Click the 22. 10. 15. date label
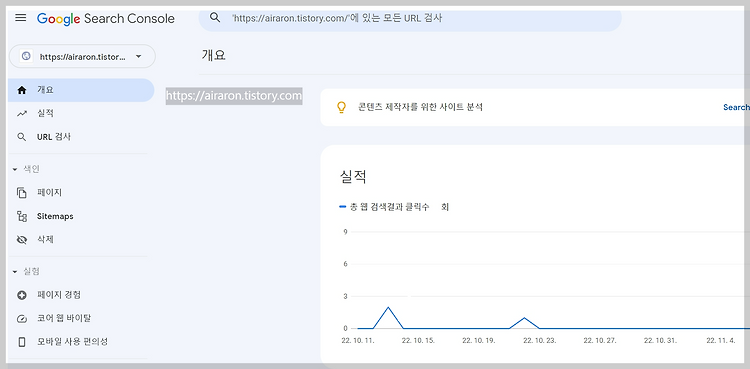The width and height of the screenshot is (750, 369). coord(418,341)
